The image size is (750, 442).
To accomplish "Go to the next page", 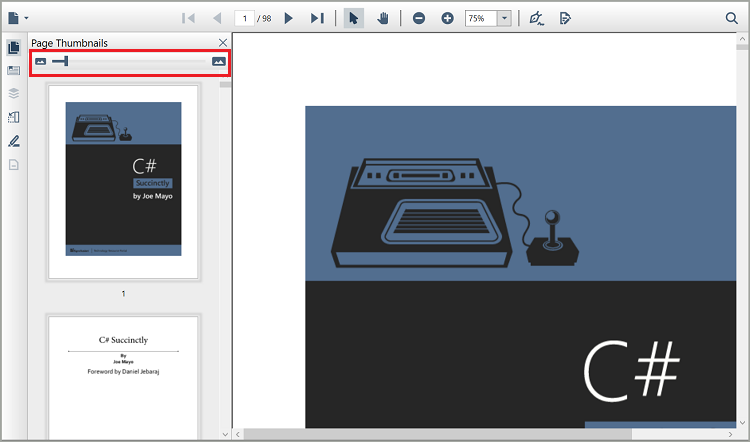I will coord(289,18).
